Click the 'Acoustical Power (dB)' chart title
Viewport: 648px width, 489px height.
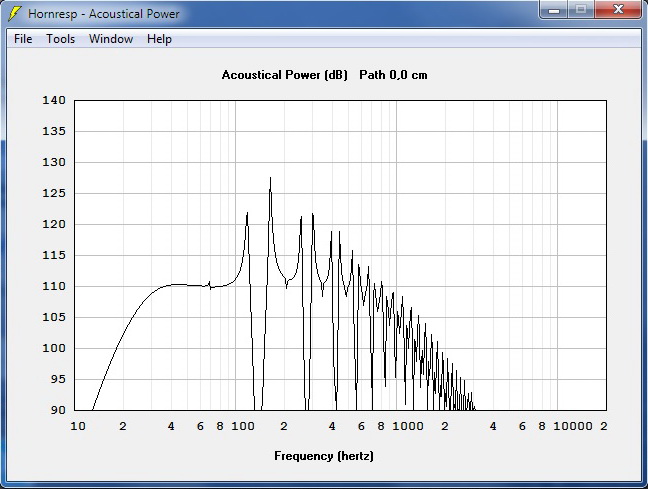pos(284,75)
